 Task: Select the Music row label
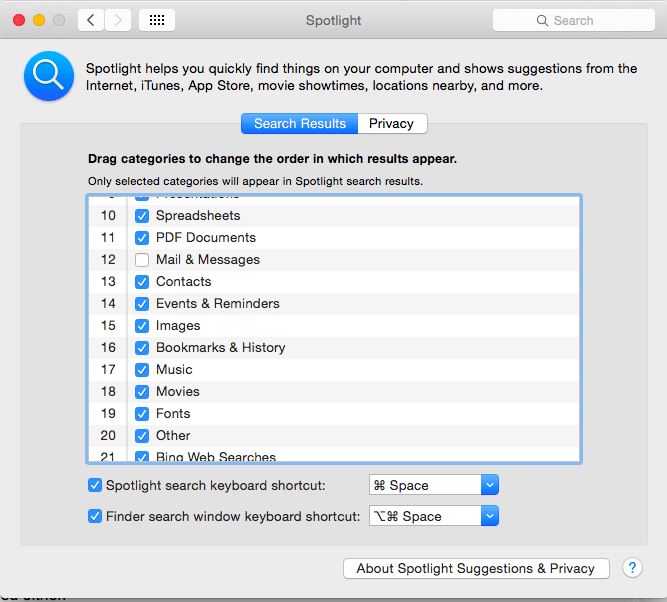coord(174,370)
